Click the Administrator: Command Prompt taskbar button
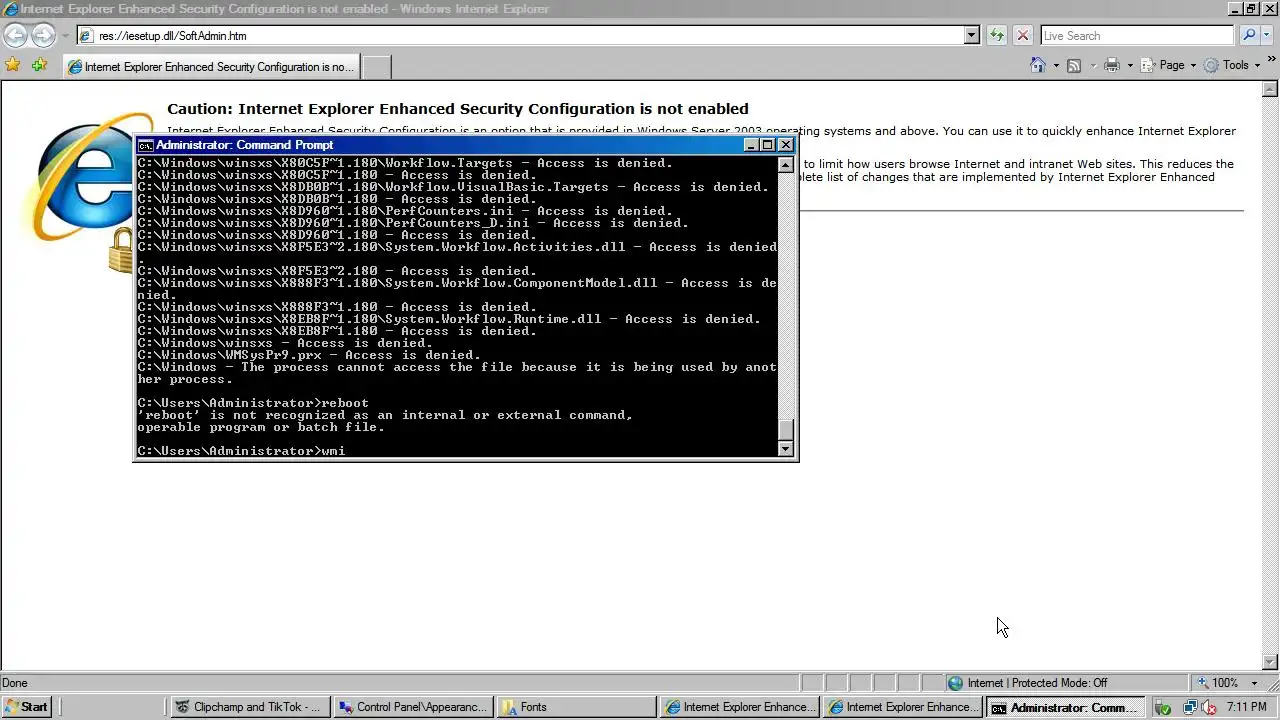 coord(1066,707)
